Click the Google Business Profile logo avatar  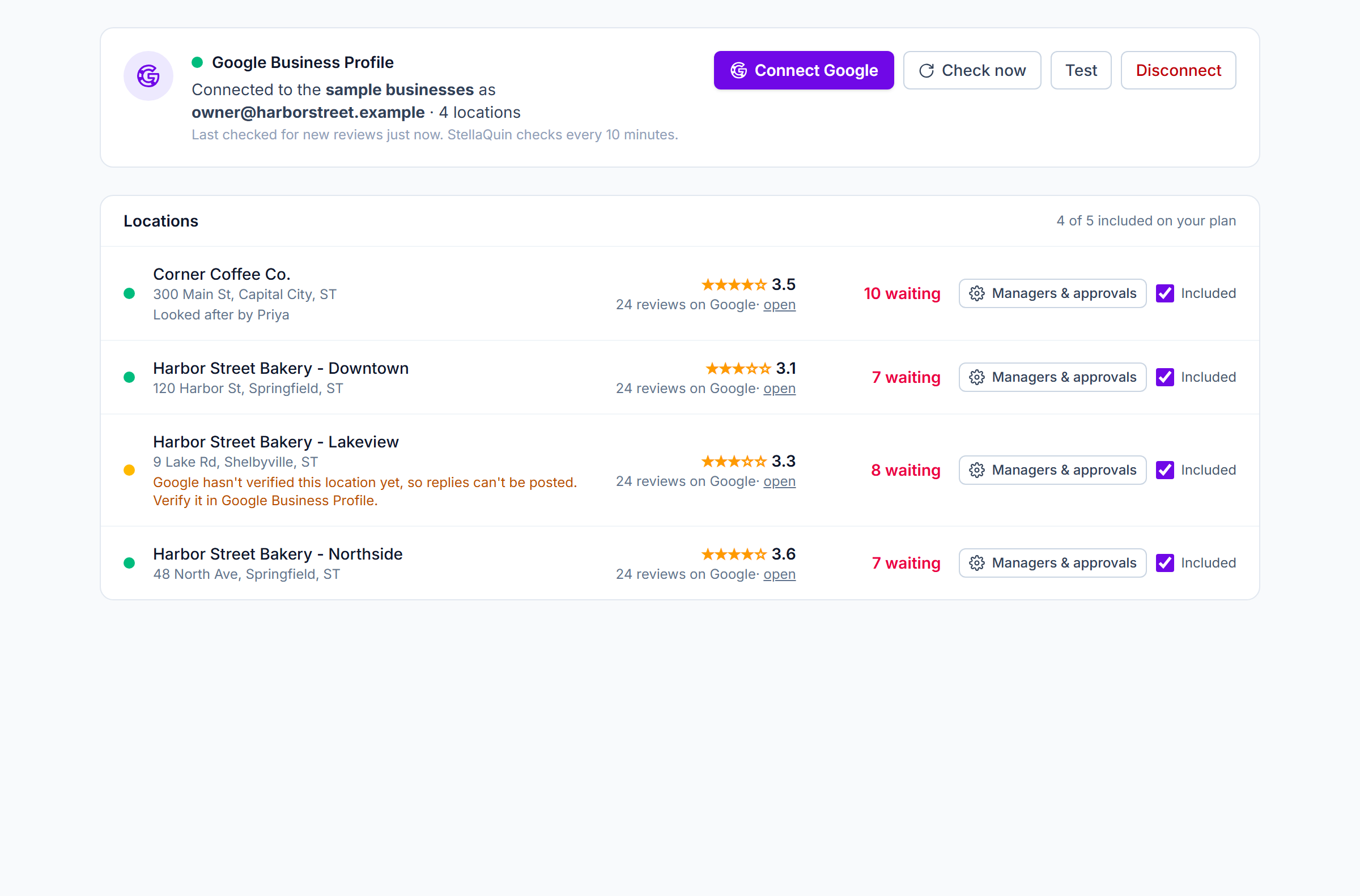[x=148, y=76]
